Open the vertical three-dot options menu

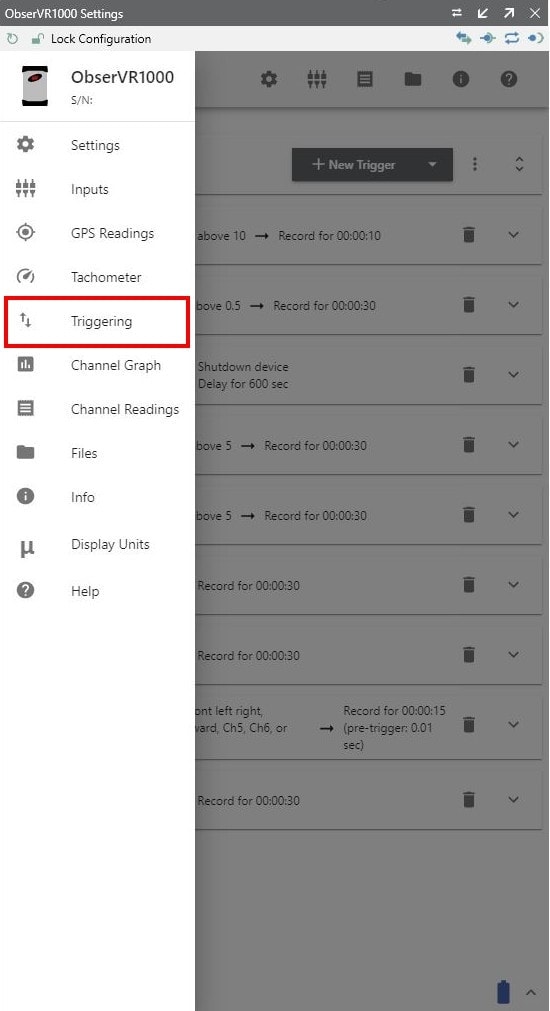click(475, 164)
